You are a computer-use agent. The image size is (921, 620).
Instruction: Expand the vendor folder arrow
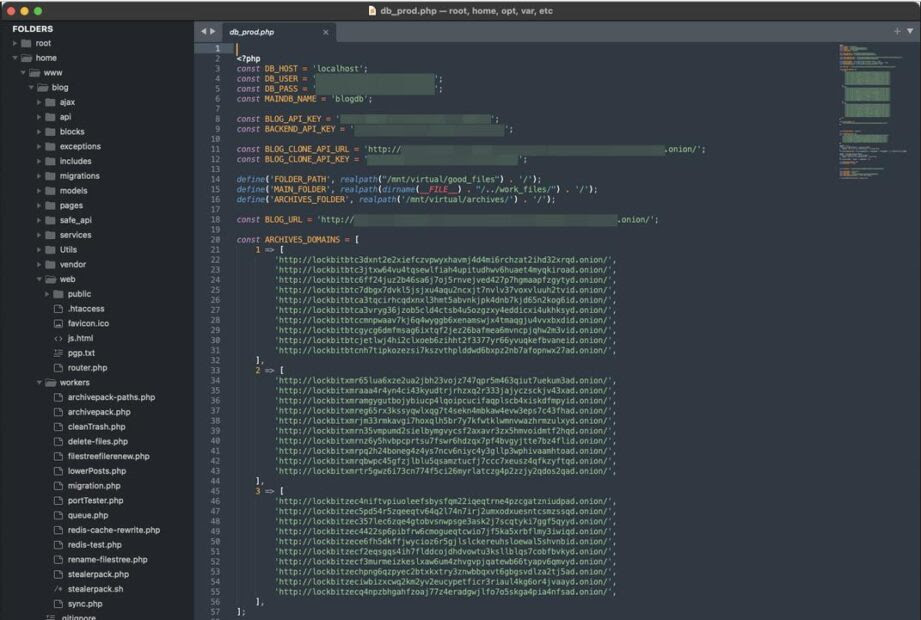pyautogui.click(x=39, y=265)
